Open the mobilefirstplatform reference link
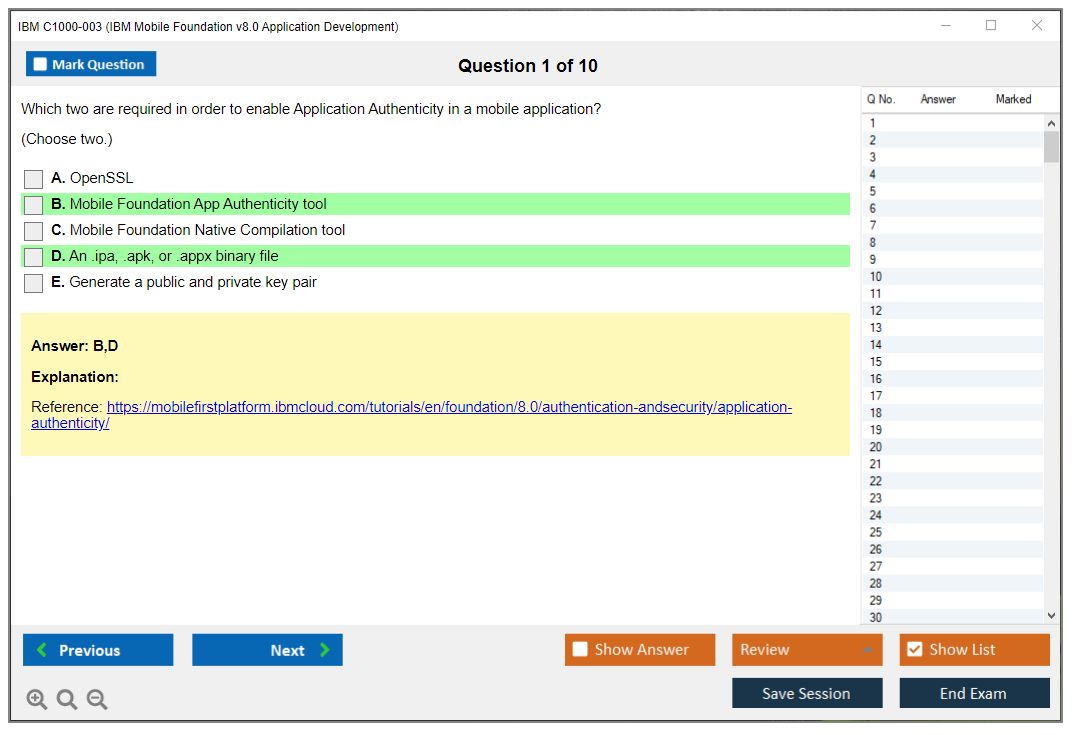Viewport: 1075px width, 735px height. [449, 408]
